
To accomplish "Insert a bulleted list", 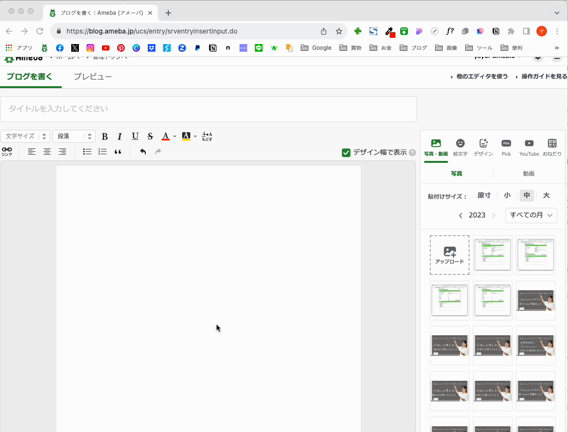I will tap(87, 152).
